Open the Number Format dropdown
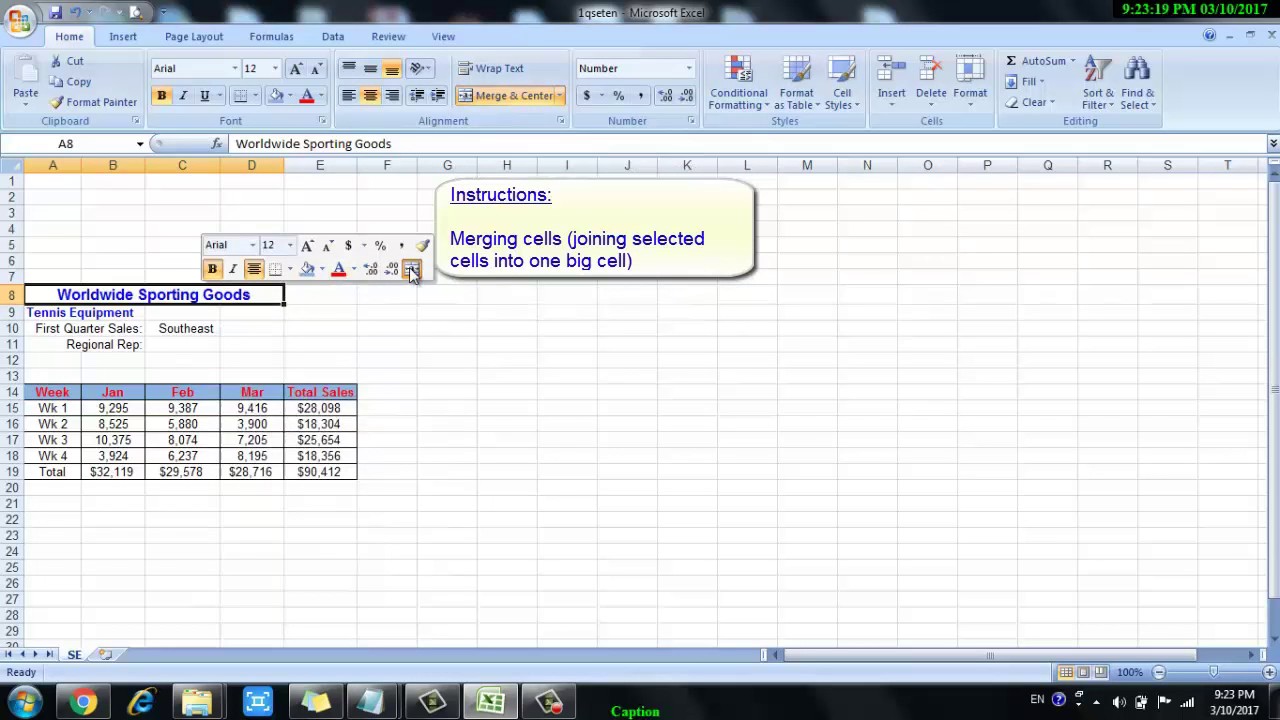 click(x=688, y=68)
